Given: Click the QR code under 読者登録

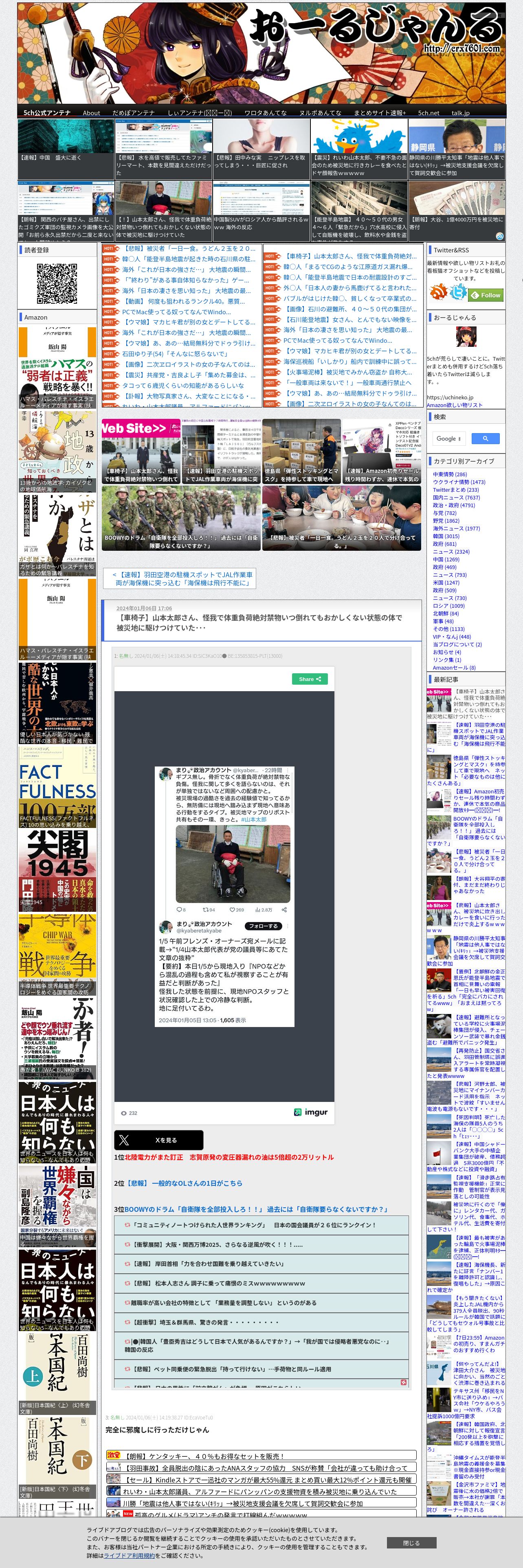Looking at the screenshot, I should [x=57, y=283].
